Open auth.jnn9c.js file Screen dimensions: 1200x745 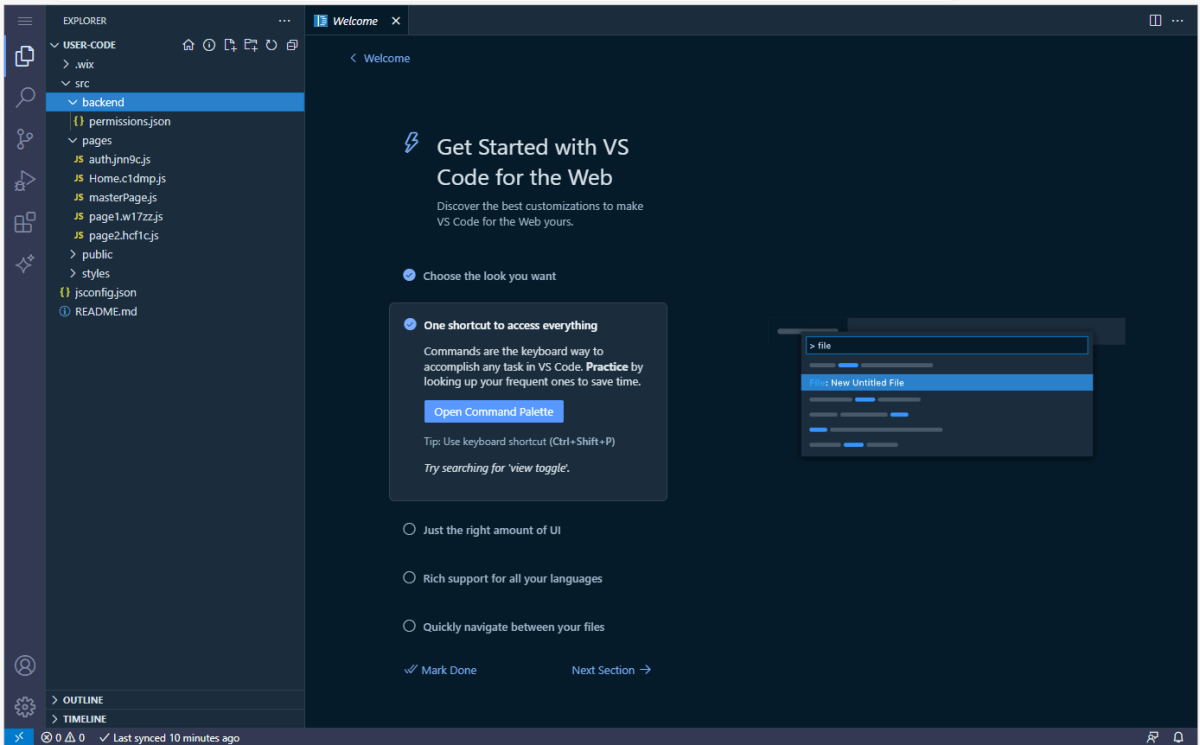click(175, 159)
